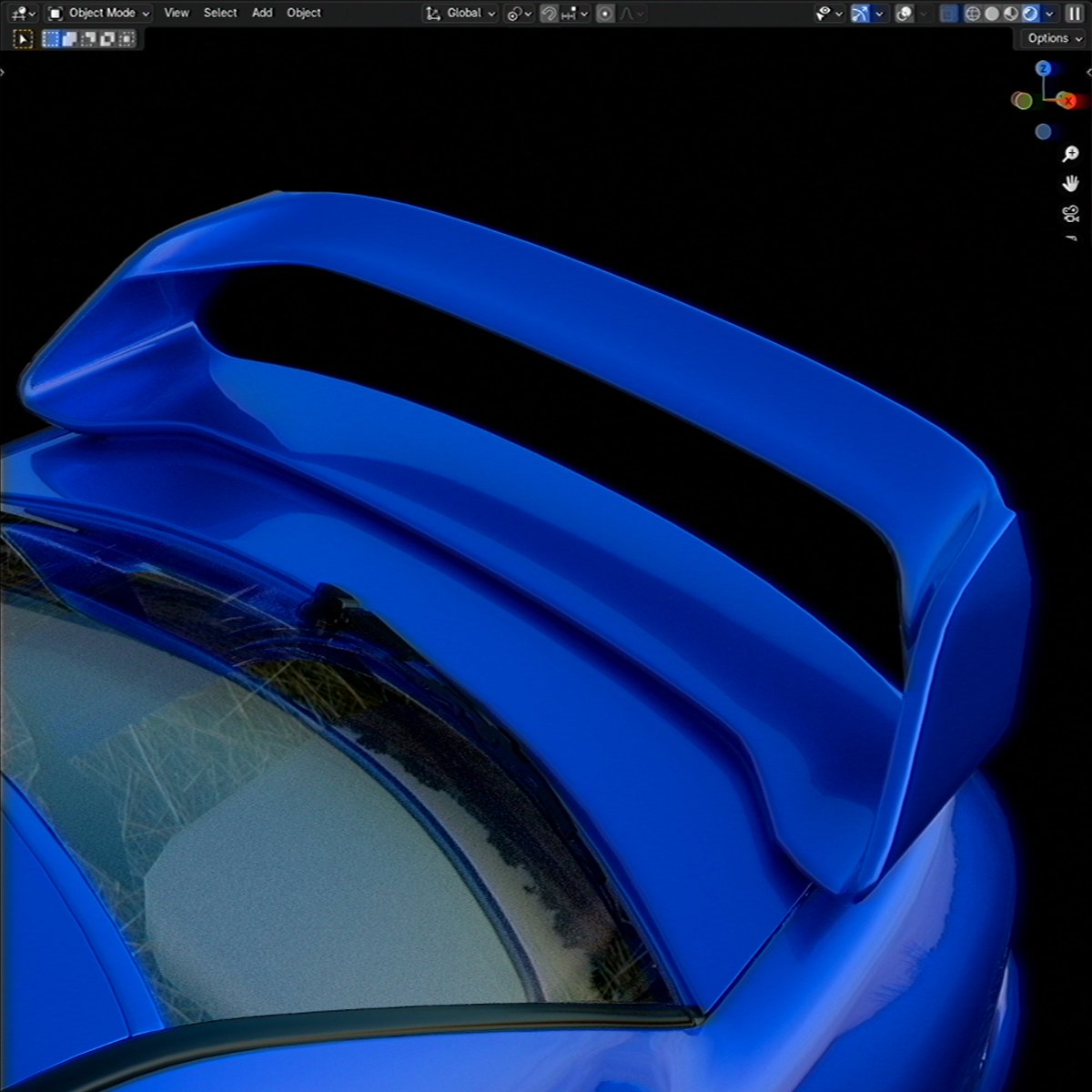Open object visibility and selectability dropdown
1092x1092 pixels.
click(x=829, y=14)
